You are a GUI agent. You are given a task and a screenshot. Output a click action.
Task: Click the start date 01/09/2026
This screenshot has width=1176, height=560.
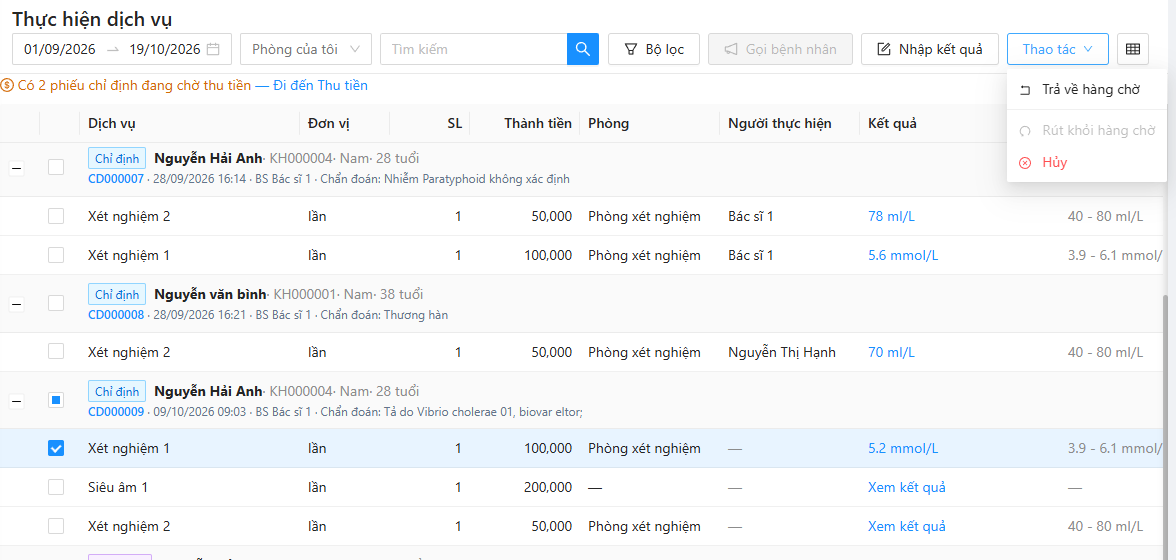[x=60, y=49]
